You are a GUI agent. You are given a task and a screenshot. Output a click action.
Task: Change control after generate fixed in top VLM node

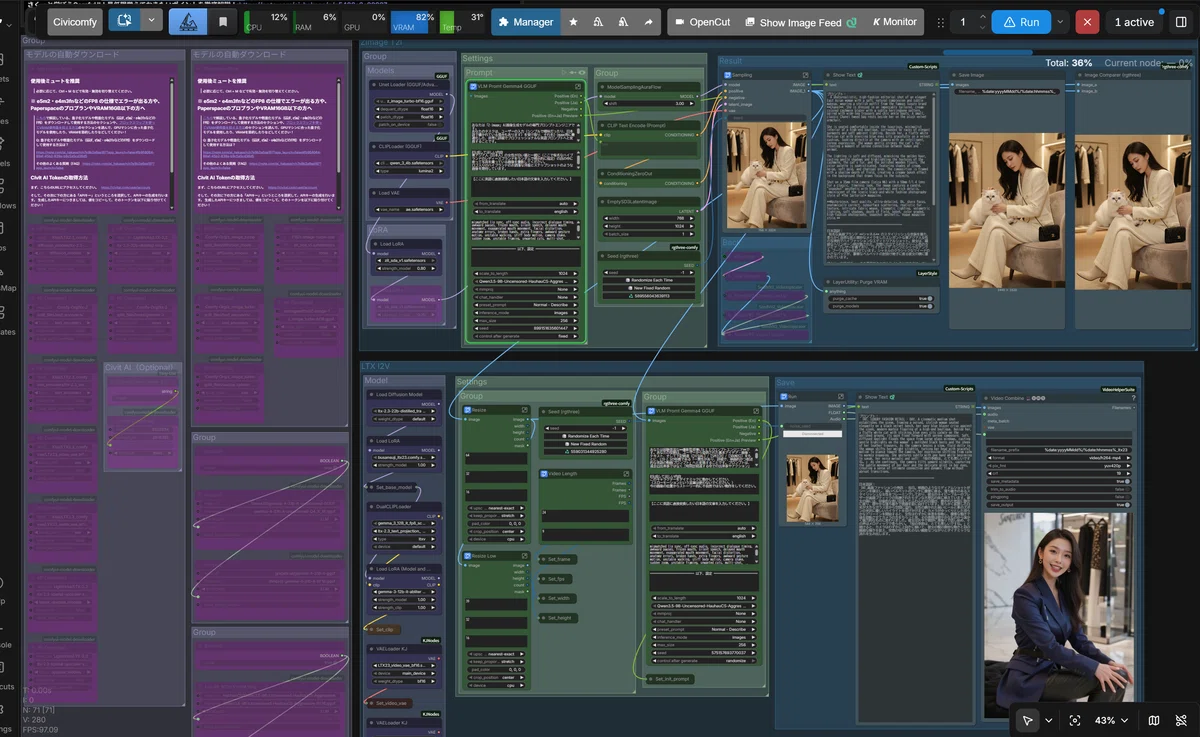pyautogui.click(x=525, y=336)
